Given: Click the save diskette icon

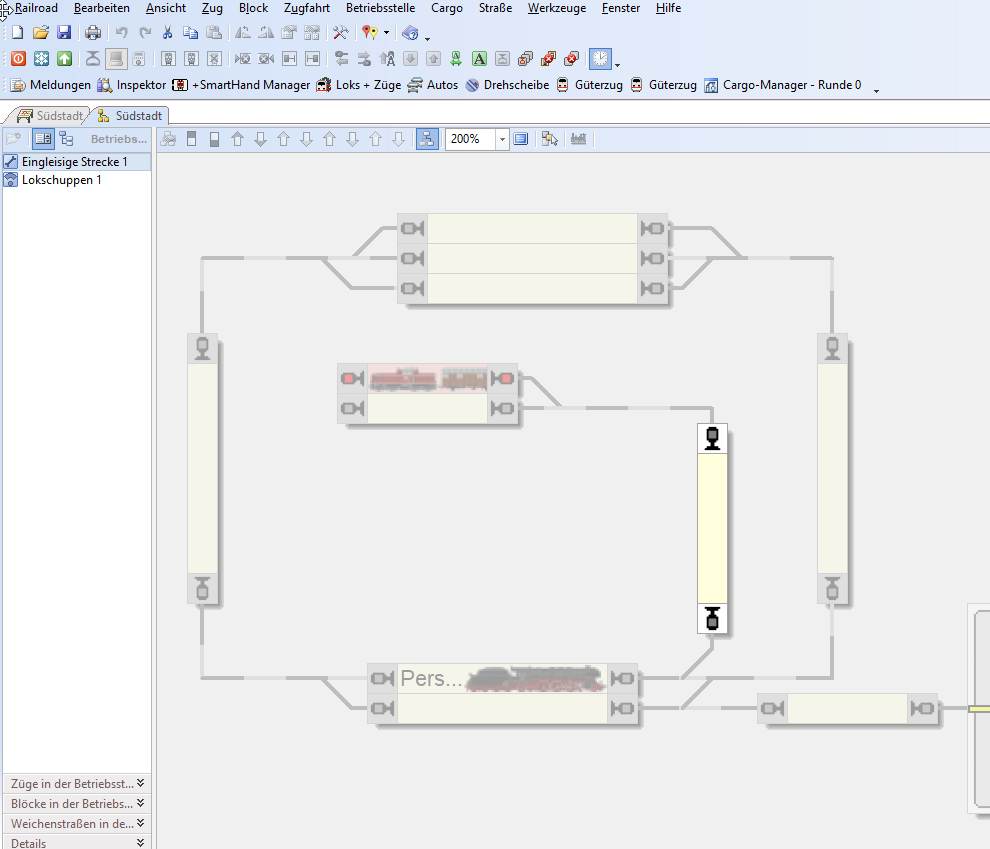Looking at the screenshot, I should tap(64, 33).
